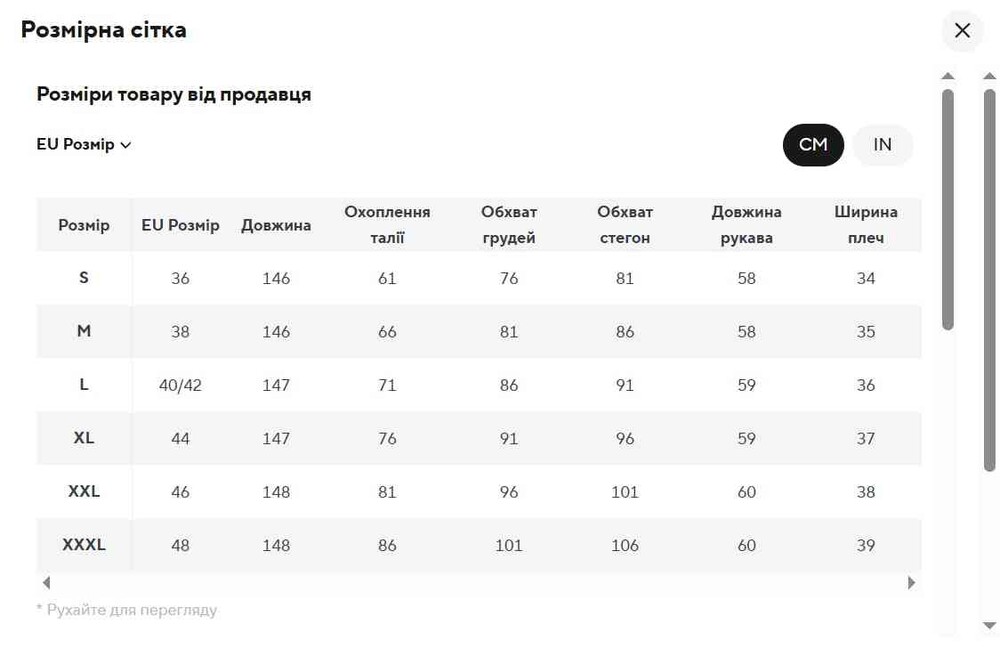
Task: Click the Обхват грудей column header
Action: pos(509,225)
